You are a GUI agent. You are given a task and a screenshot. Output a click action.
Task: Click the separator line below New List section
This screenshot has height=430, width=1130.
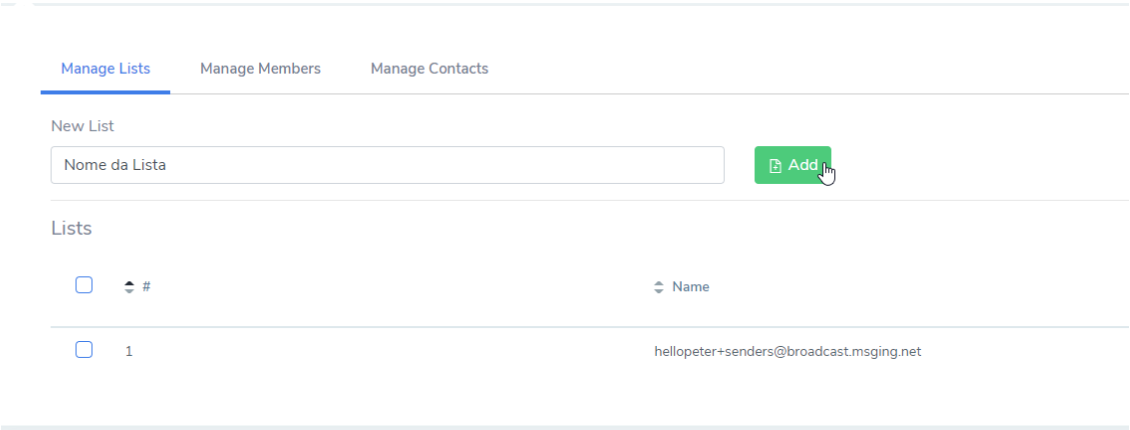click(590, 200)
